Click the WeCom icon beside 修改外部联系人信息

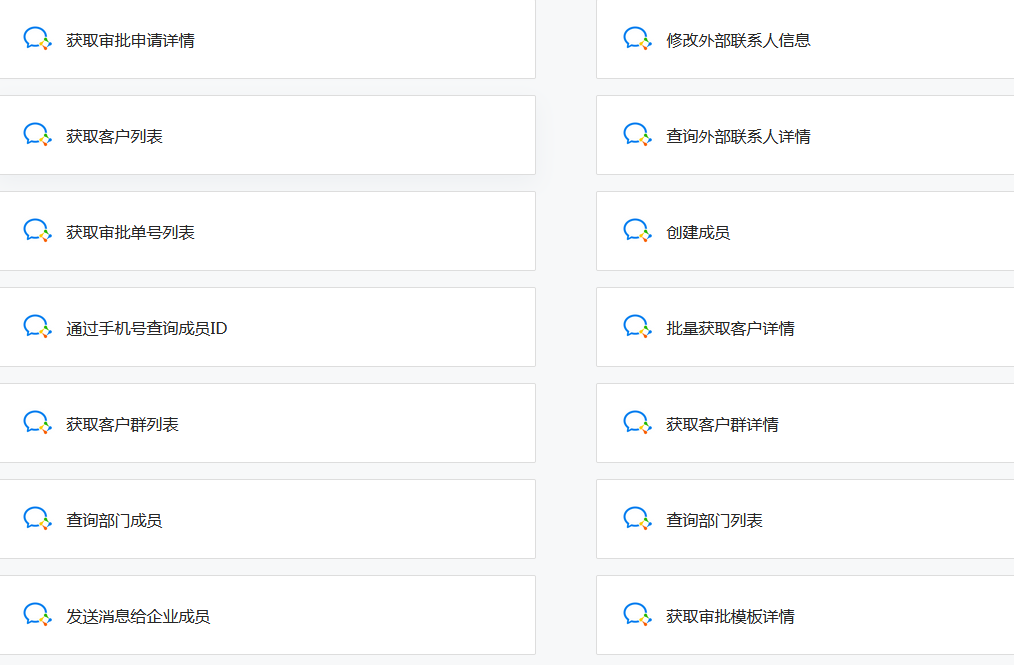638,39
